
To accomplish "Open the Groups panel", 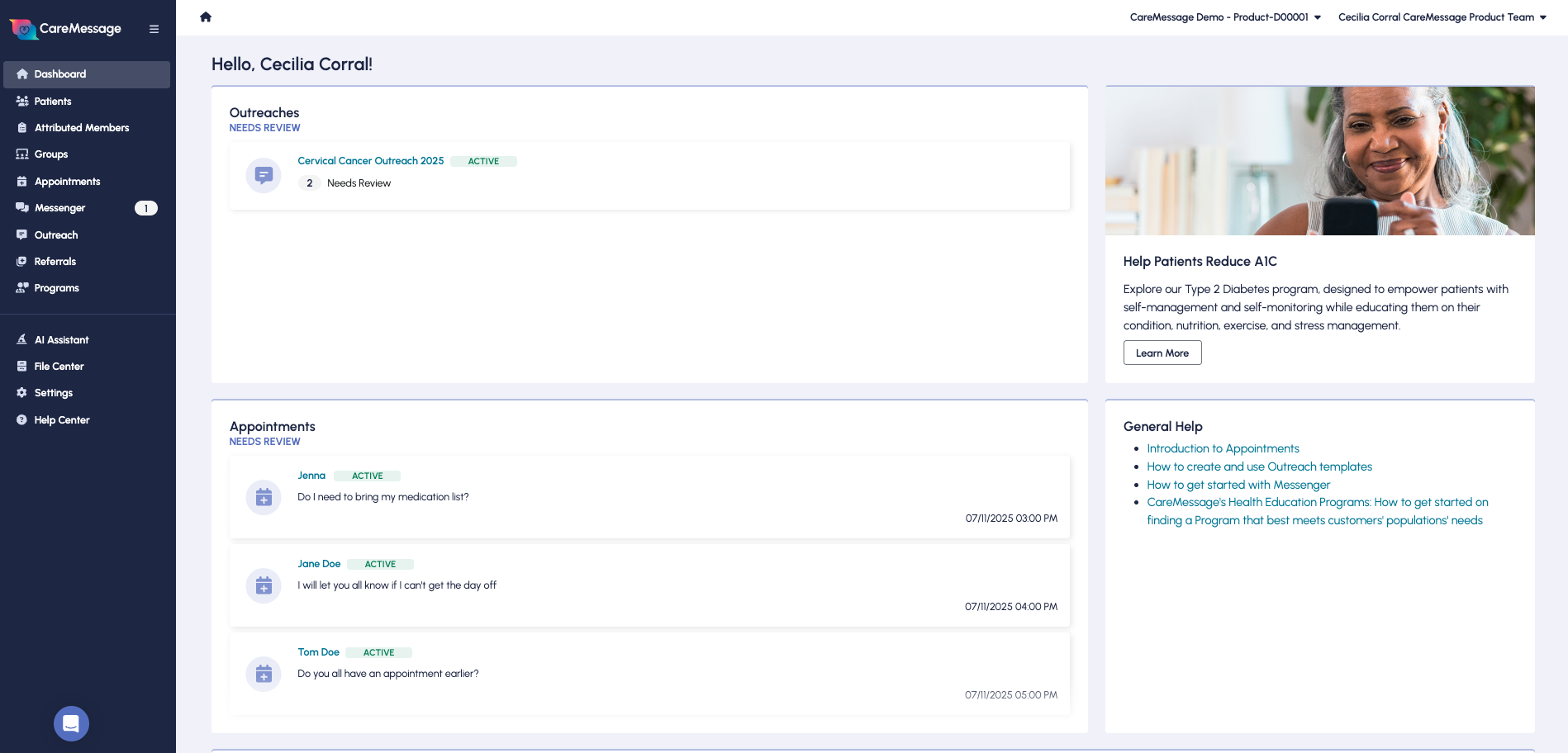I will coord(50,154).
